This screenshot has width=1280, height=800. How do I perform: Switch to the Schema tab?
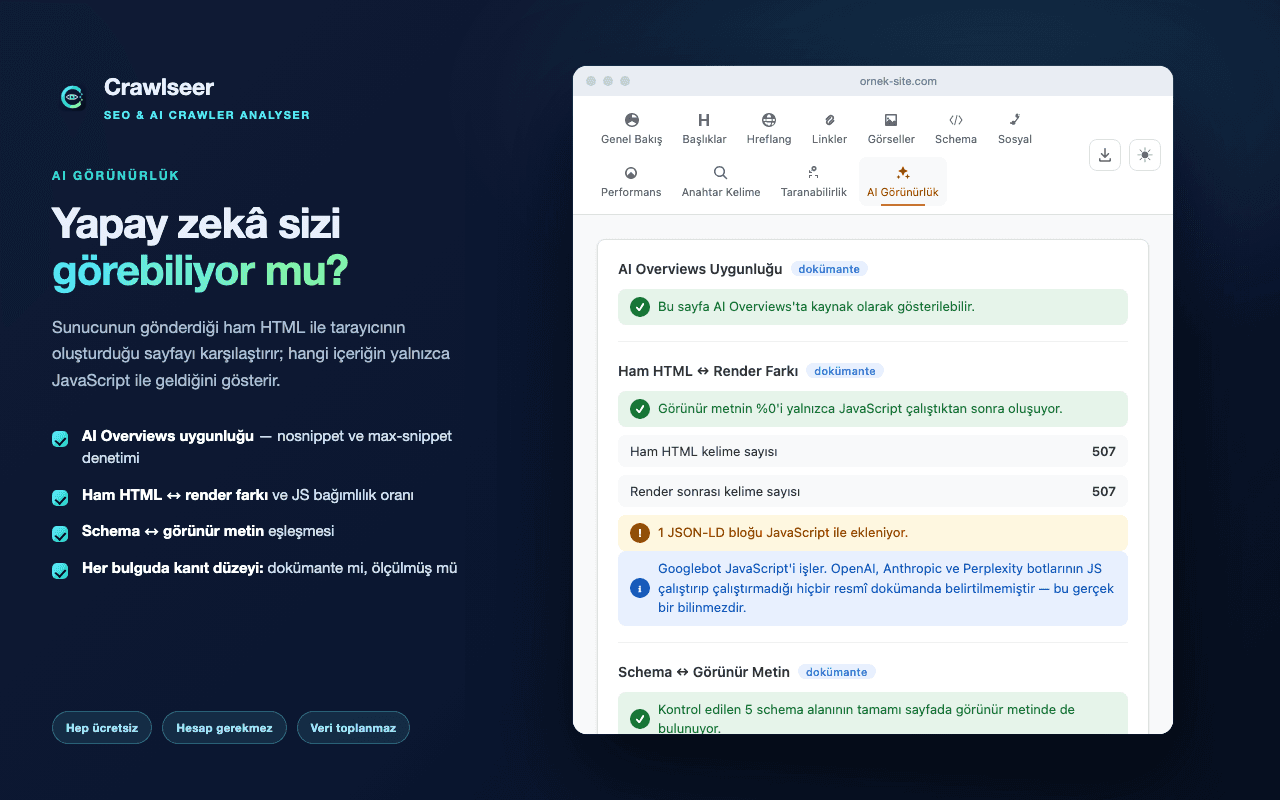coord(956,129)
